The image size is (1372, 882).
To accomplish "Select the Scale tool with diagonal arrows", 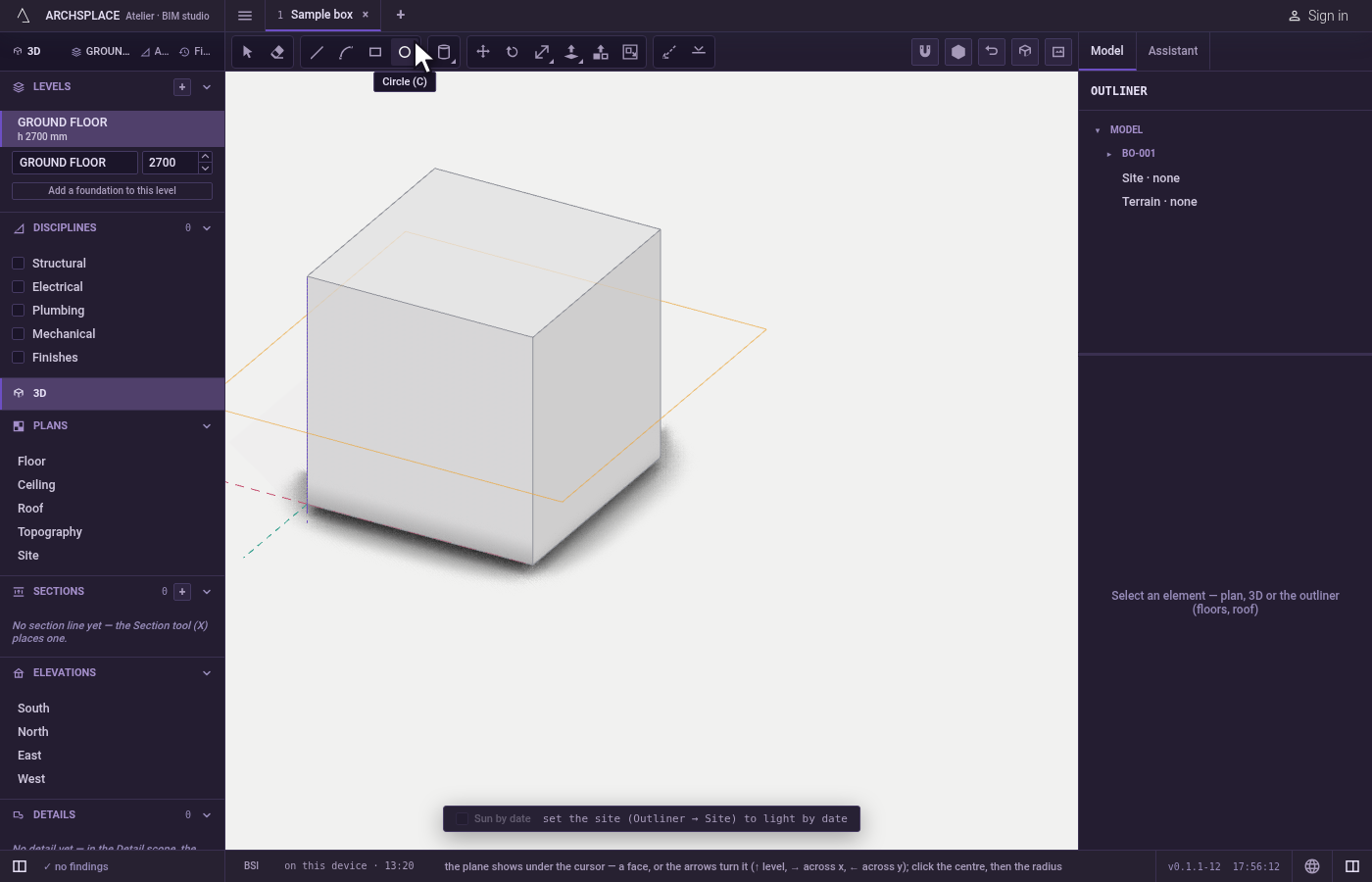I will click(542, 52).
